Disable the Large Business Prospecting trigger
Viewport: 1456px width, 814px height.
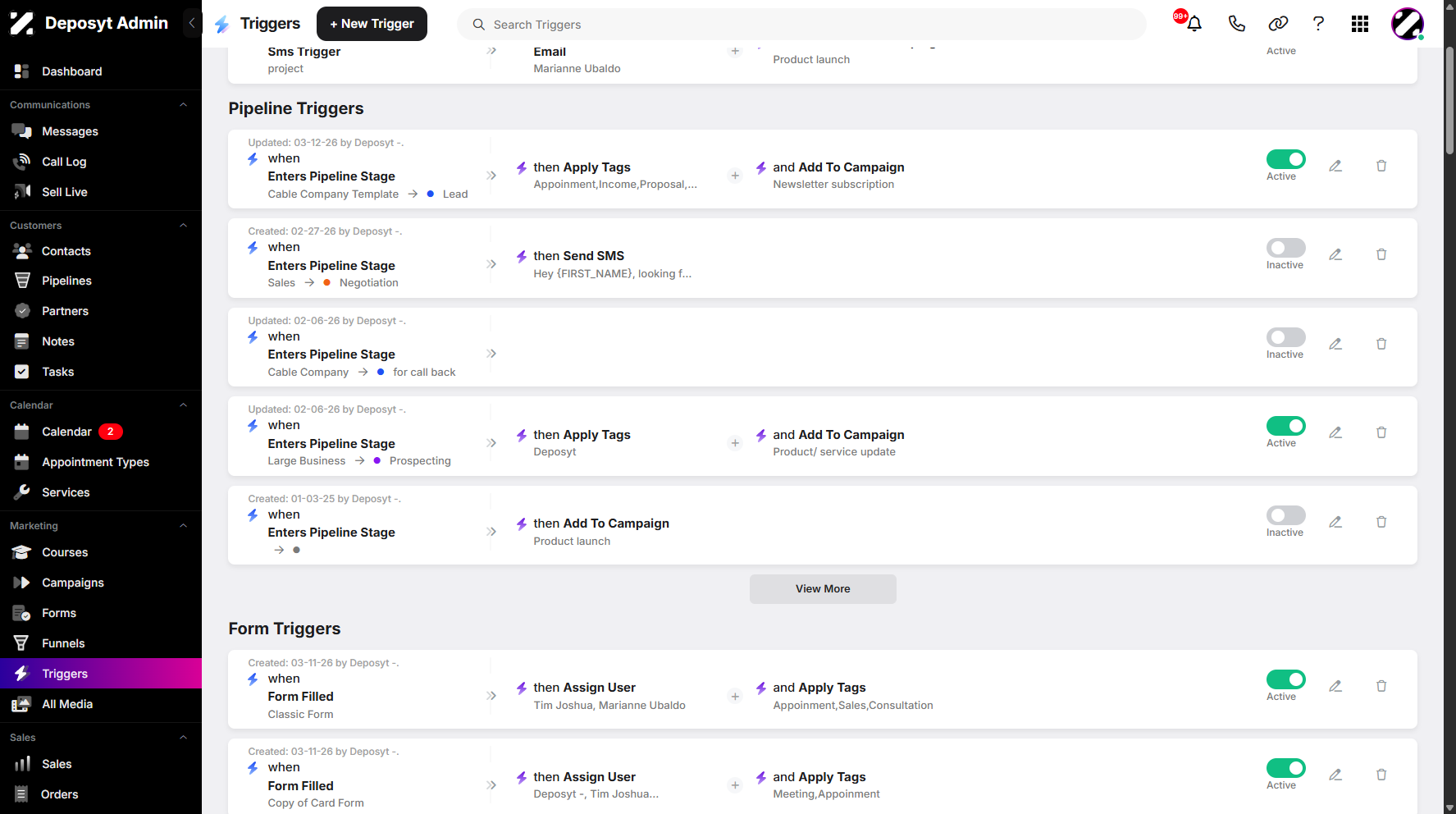[1285, 426]
